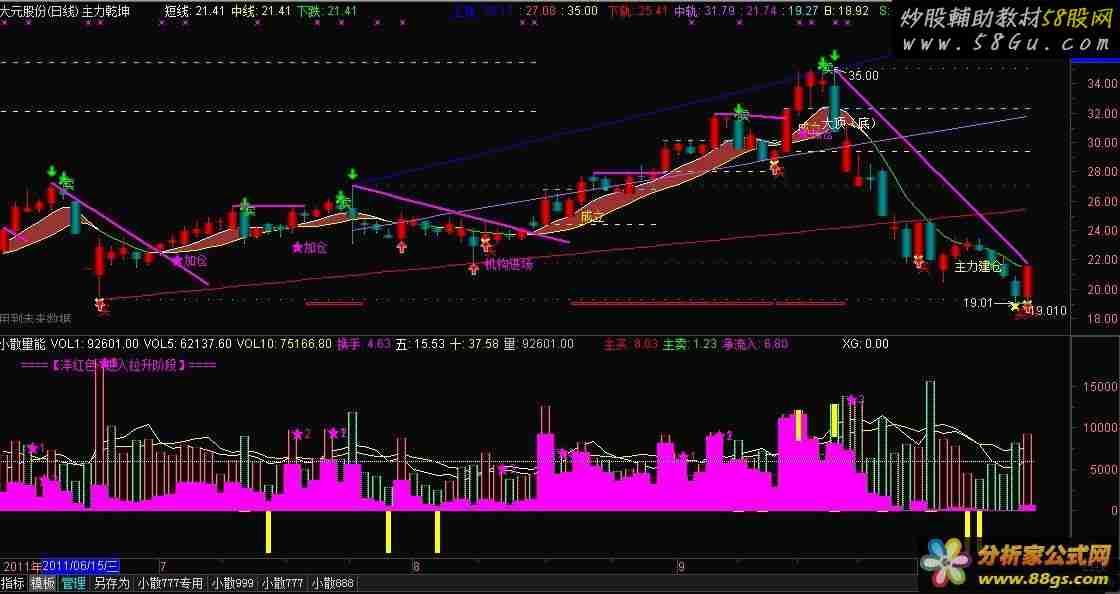
Task: Click the B: 18.92 value
Action: (x=846, y=11)
